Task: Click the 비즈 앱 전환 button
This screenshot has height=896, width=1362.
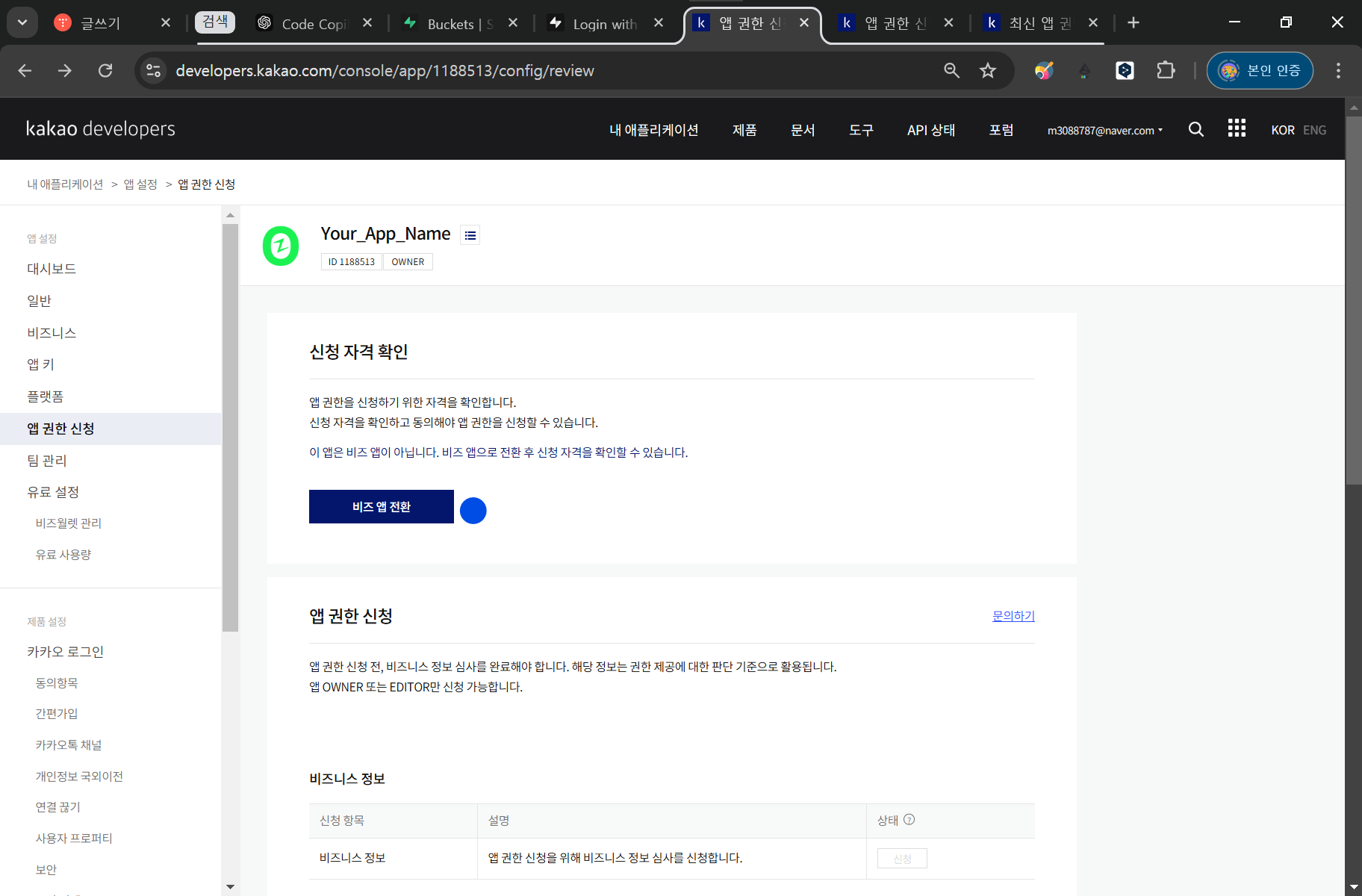Action: 382,507
